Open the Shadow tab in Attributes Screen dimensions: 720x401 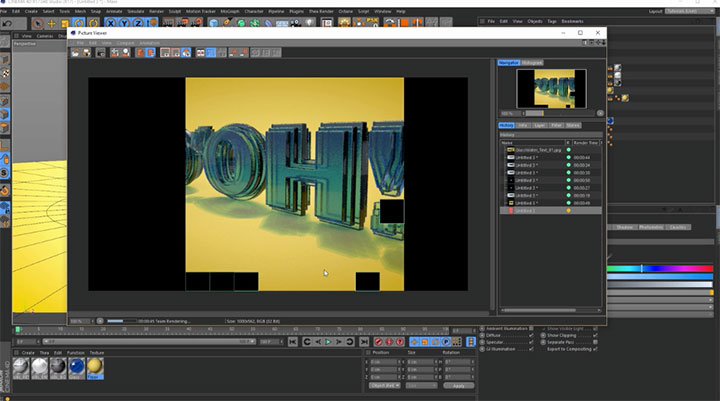[624, 227]
